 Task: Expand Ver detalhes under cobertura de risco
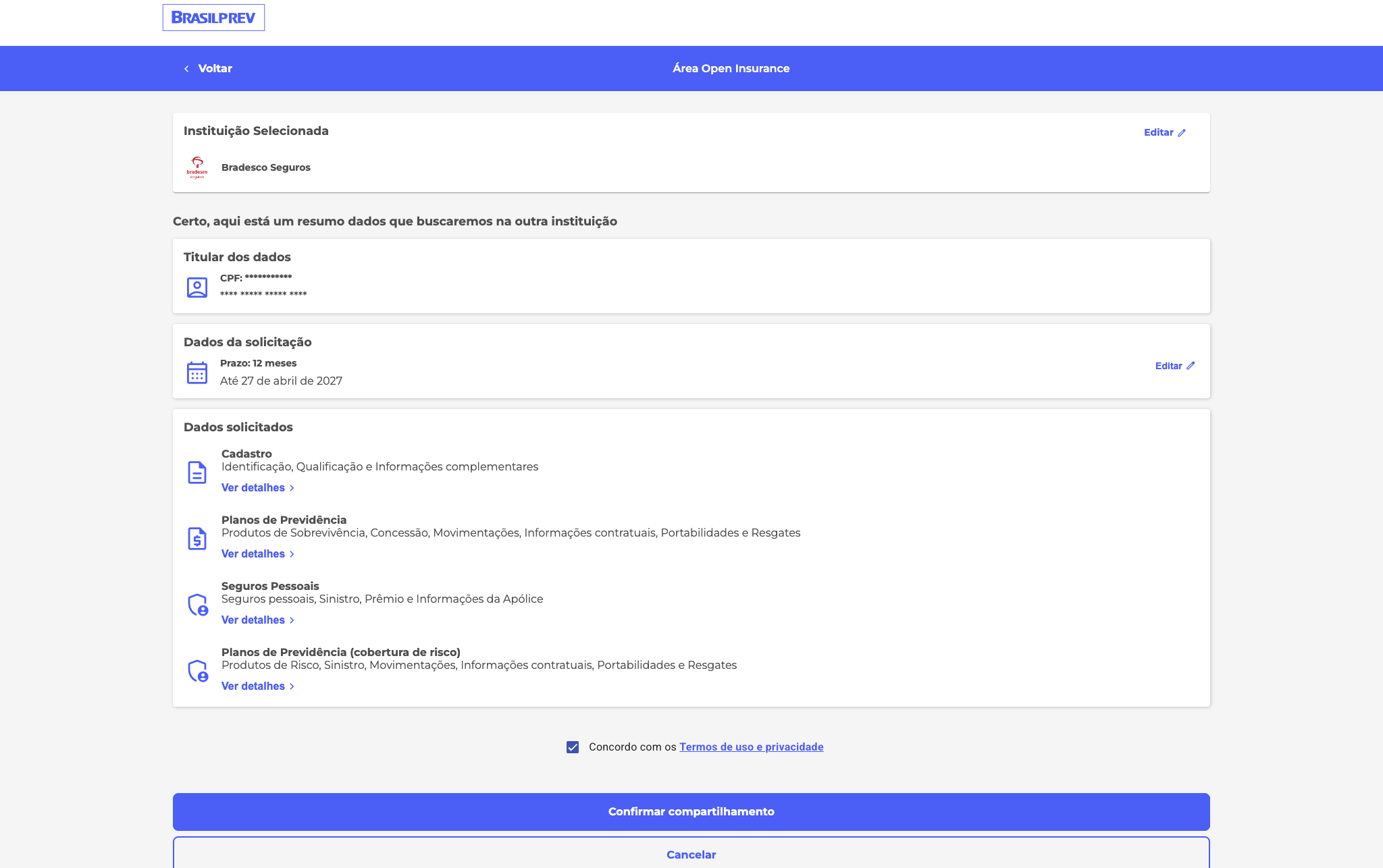[258, 686]
